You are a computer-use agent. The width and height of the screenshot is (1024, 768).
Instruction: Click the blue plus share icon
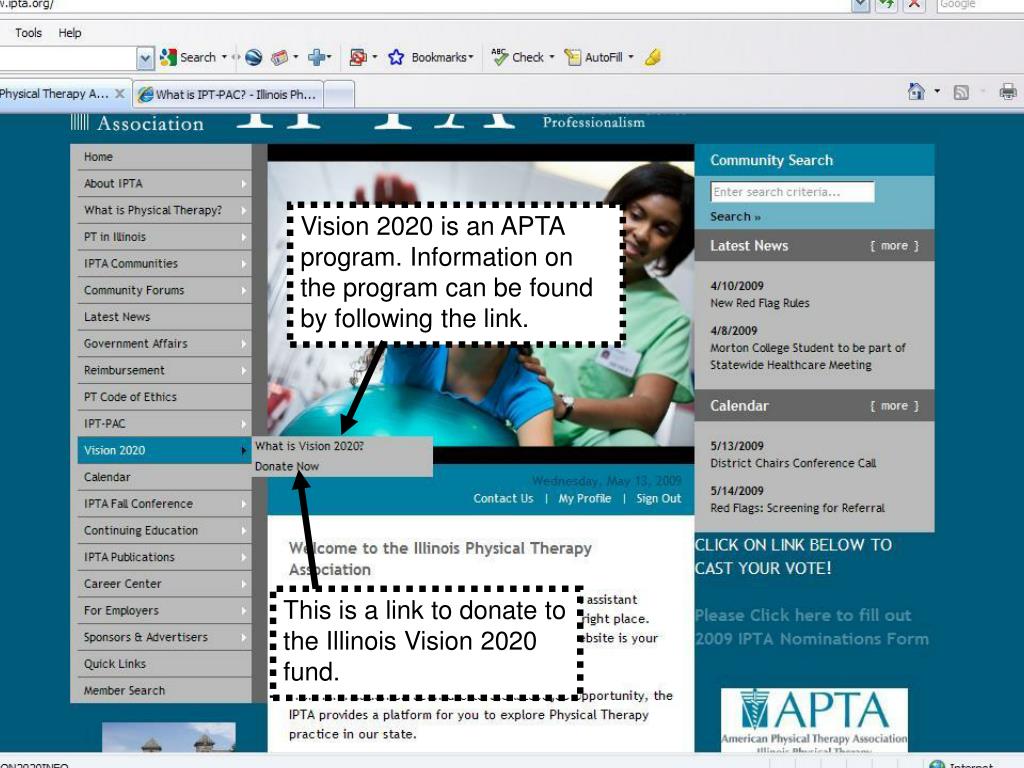317,57
